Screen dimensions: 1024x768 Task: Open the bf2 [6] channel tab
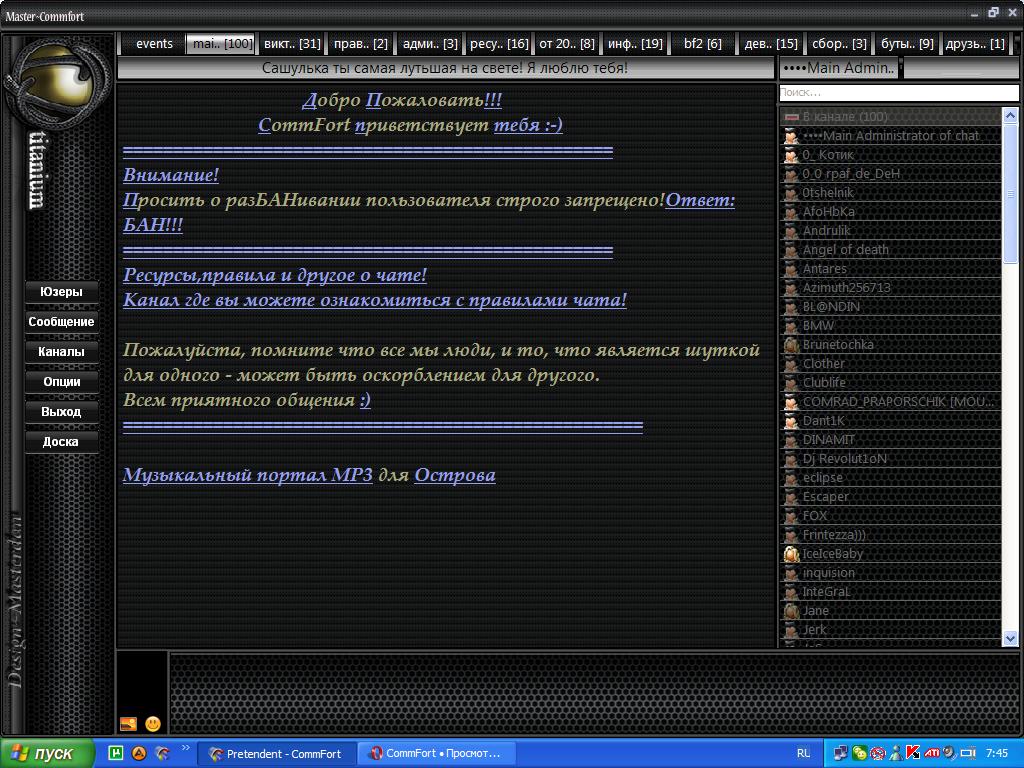coord(702,44)
